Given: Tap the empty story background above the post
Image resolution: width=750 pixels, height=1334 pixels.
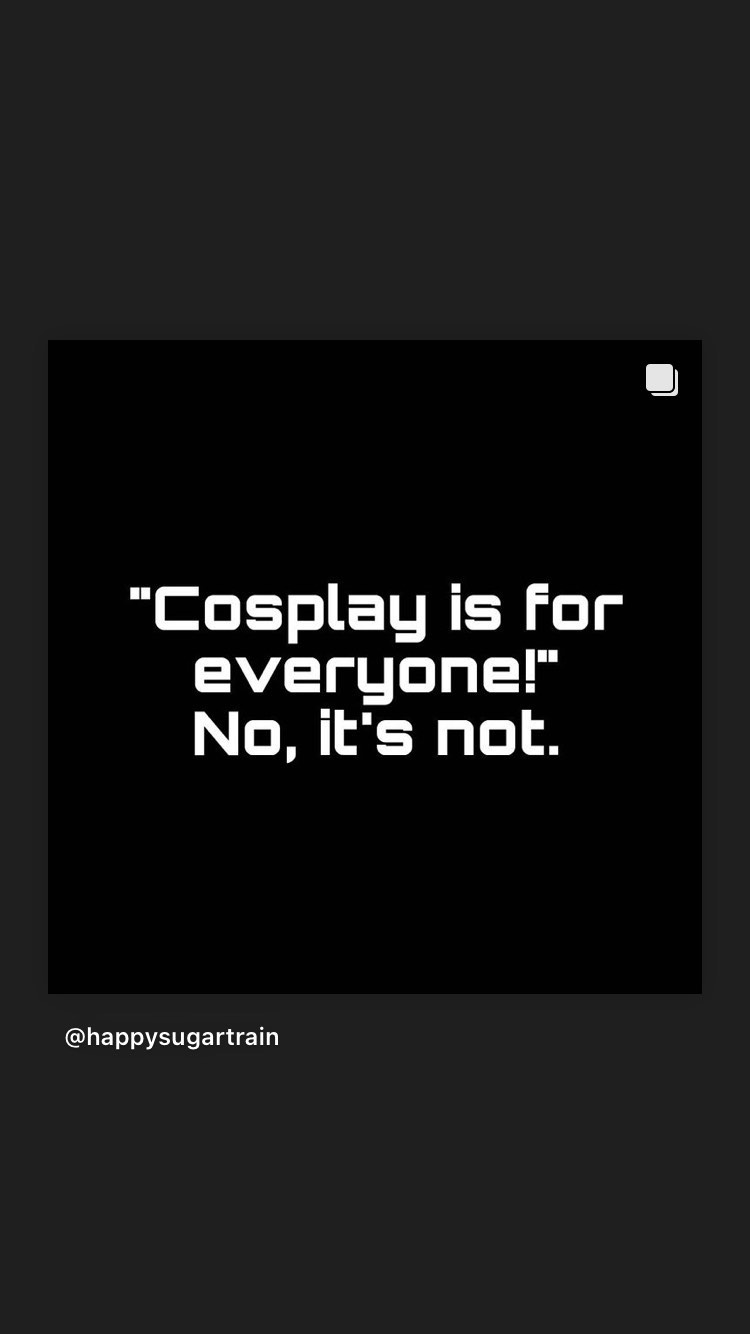Looking at the screenshot, I should (375, 170).
